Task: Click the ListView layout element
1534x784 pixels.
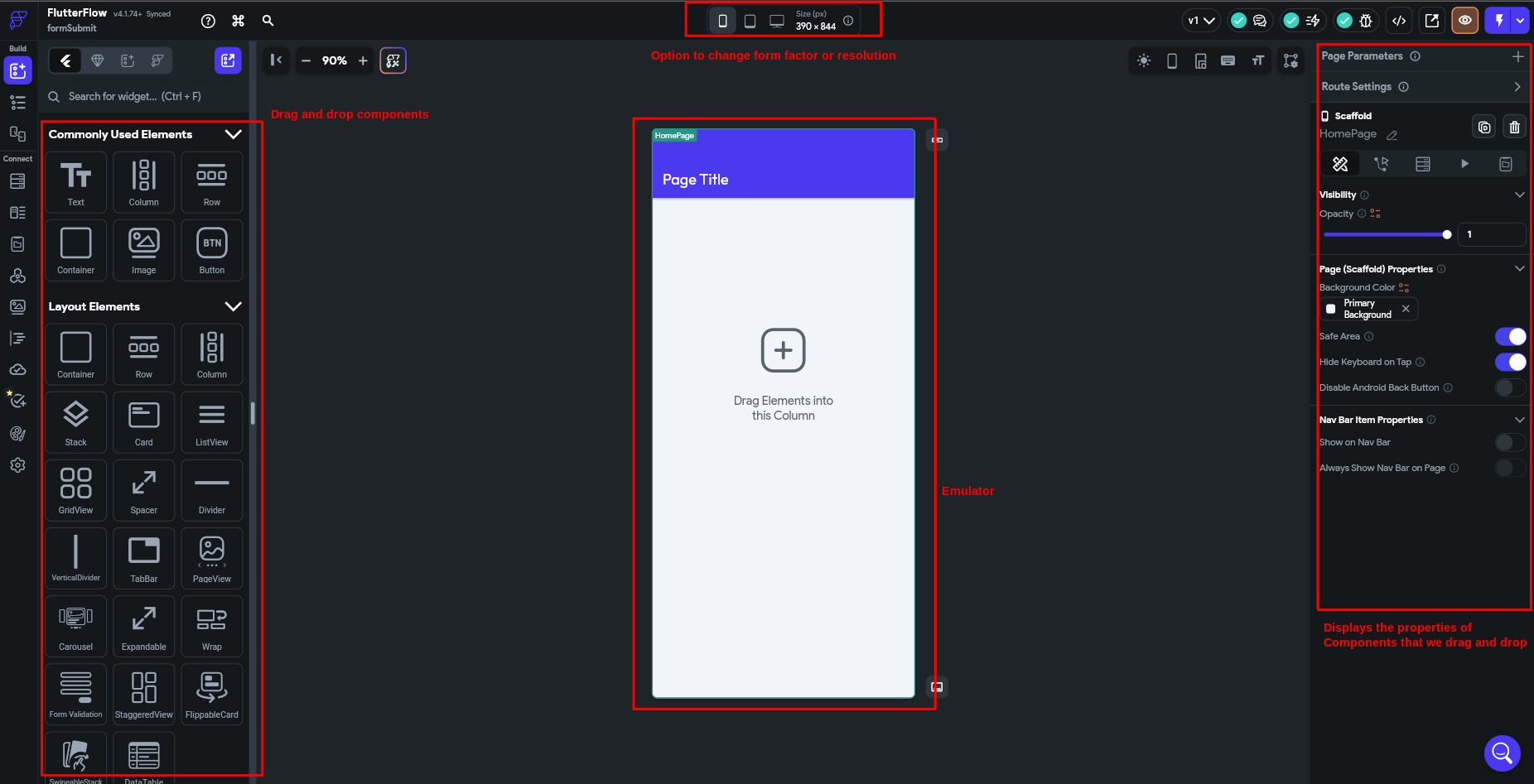Action: 211,422
